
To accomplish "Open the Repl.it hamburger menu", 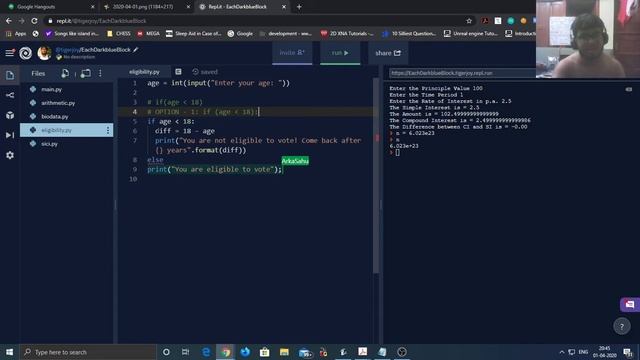I will 9,53.
